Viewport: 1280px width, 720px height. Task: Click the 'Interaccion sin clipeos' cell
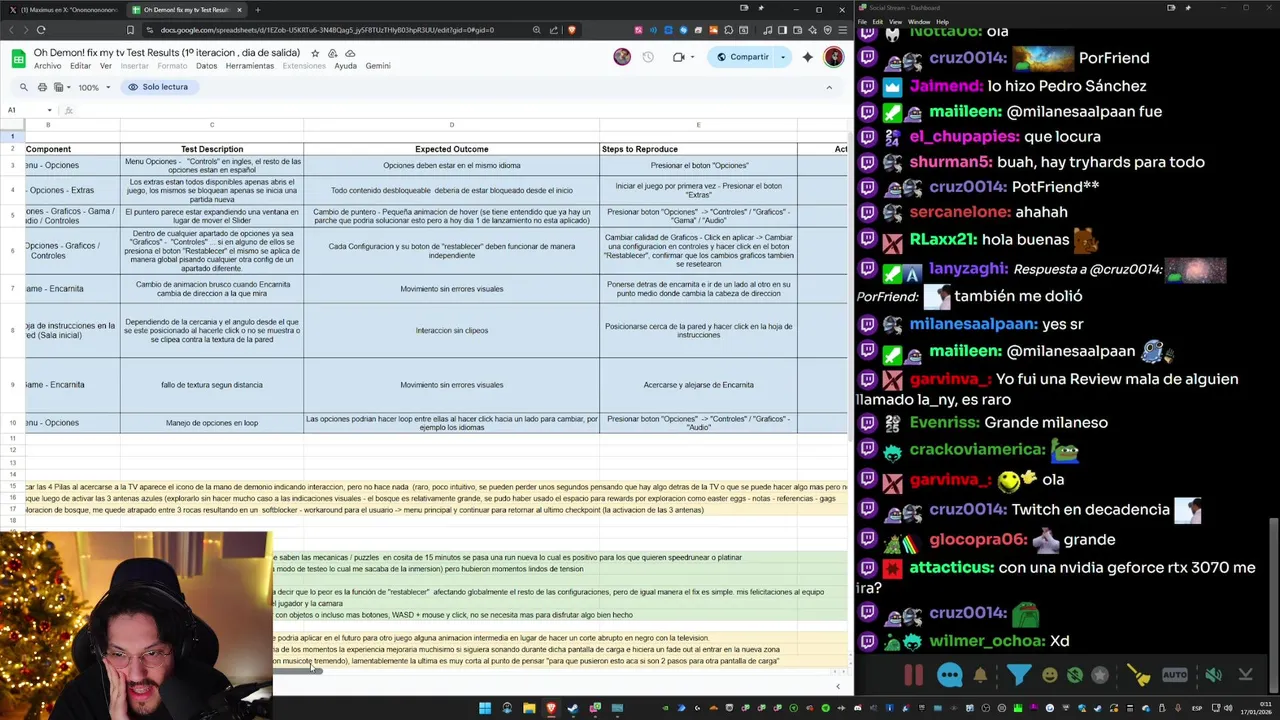(x=451, y=331)
